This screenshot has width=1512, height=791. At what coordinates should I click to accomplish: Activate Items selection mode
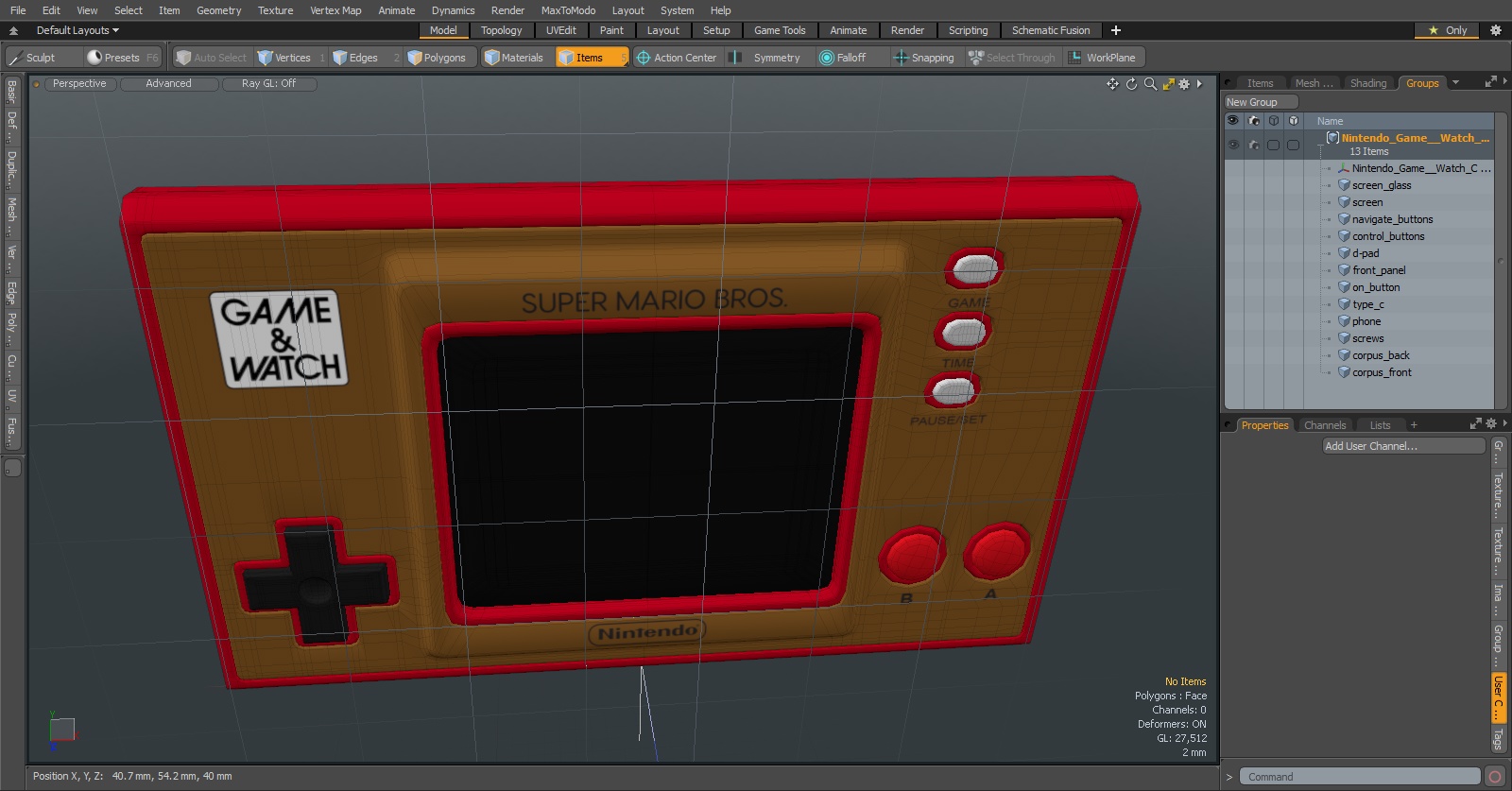(x=592, y=58)
